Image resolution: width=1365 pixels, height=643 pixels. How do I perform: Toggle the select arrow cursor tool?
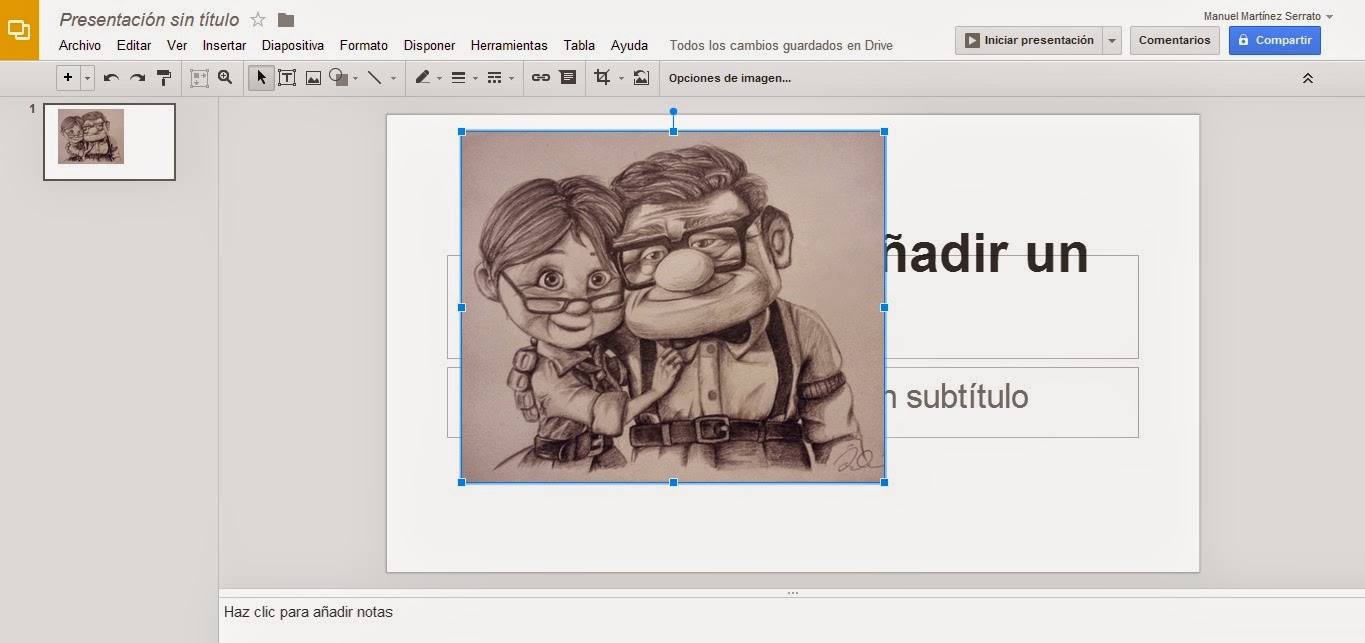click(x=261, y=77)
